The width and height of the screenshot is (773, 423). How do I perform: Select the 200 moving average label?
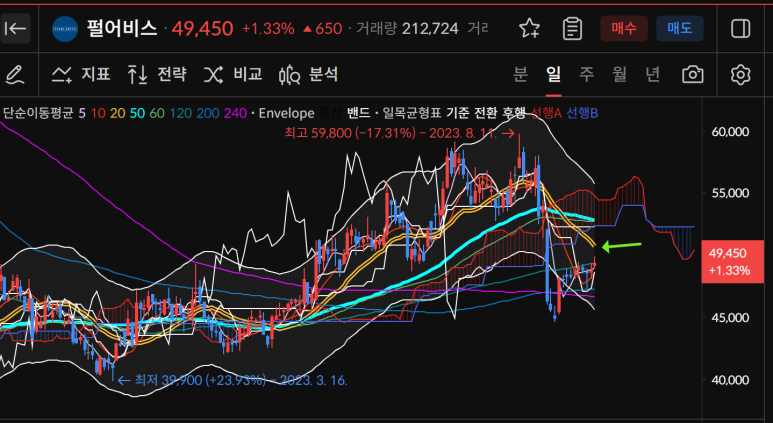click(x=208, y=113)
